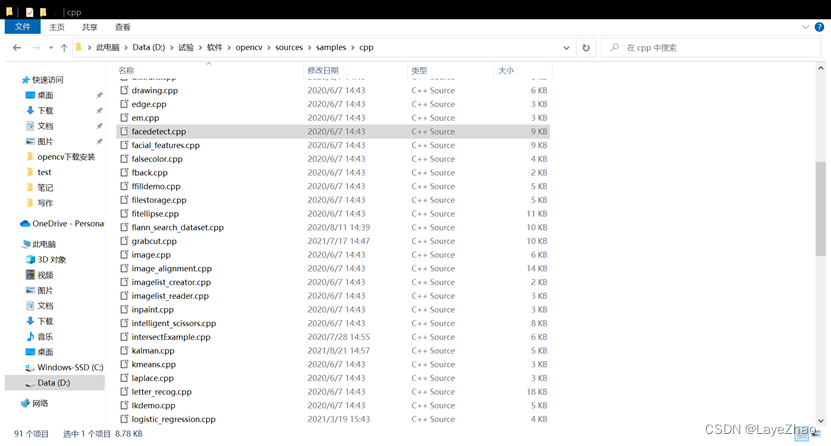Image resolution: width=831 pixels, height=446 pixels.
Task: Click the 3D 对象 cube icon
Action: click(30, 260)
